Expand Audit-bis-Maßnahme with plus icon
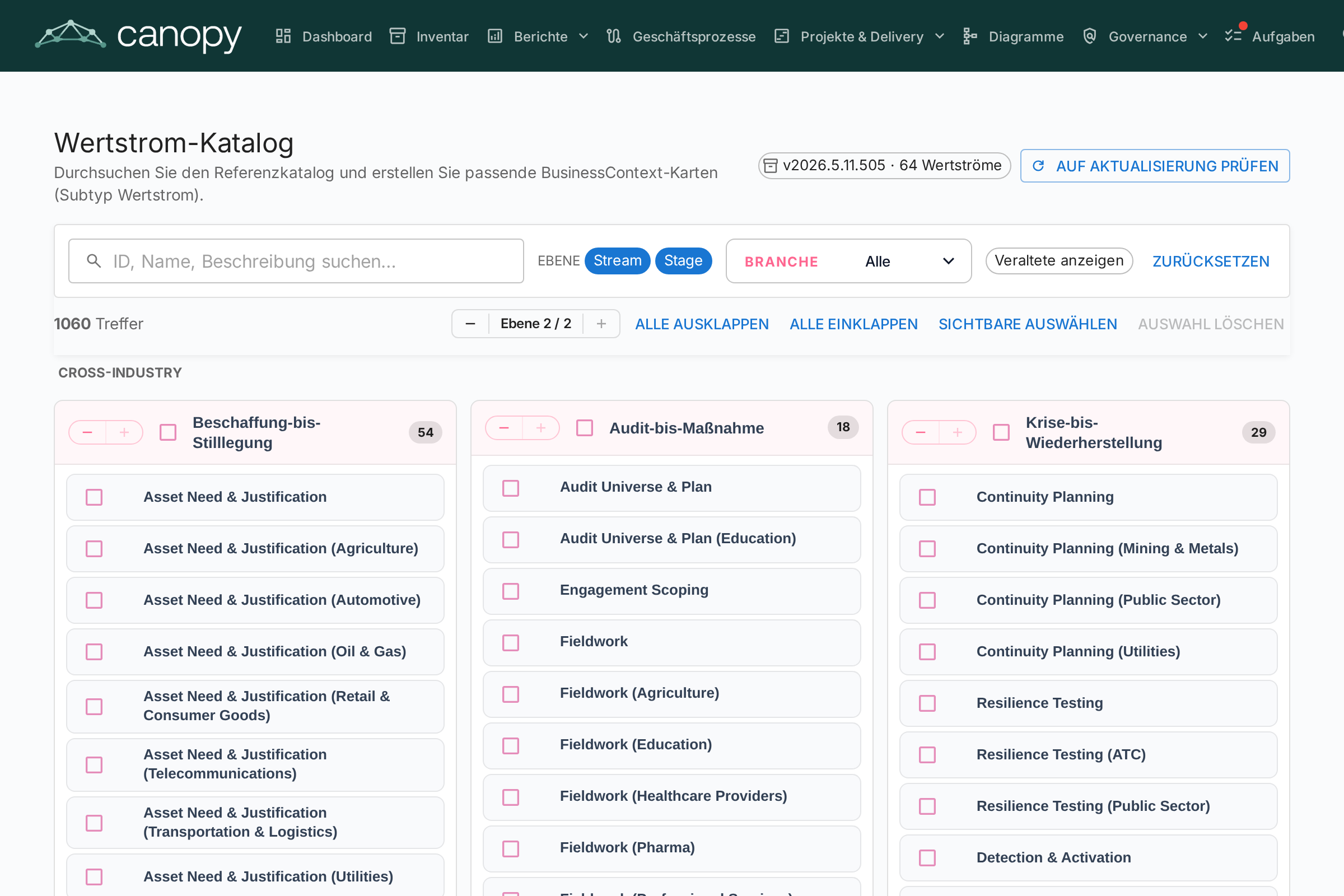 [x=540, y=428]
